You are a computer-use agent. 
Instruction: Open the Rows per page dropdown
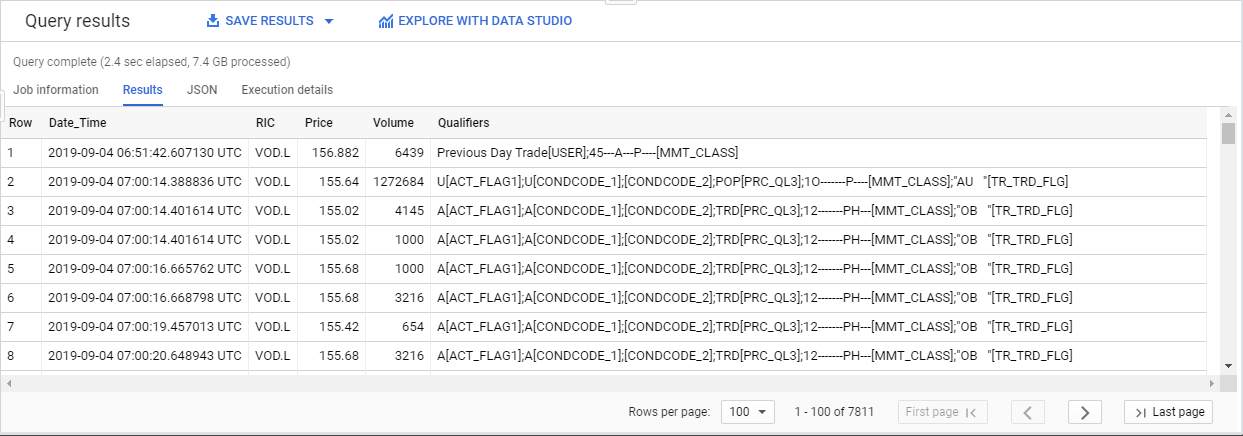point(749,412)
